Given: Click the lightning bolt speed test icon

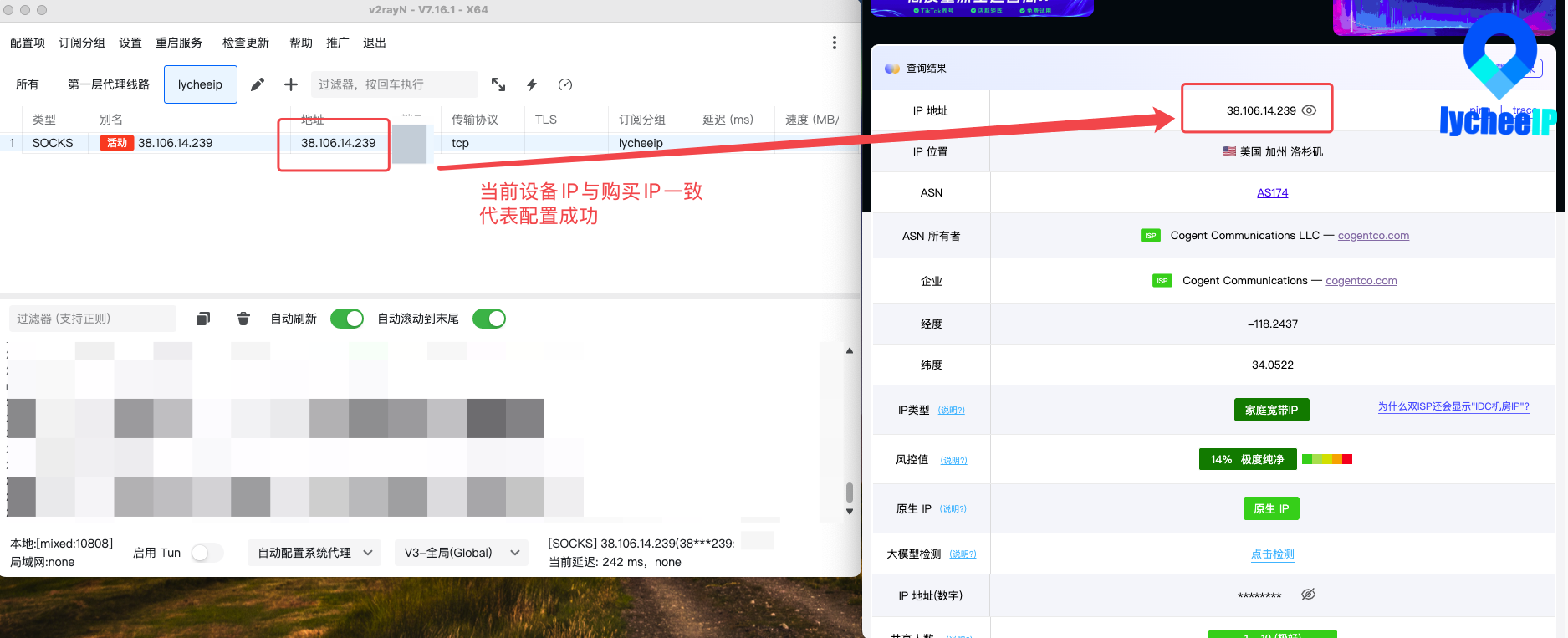Looking at the screenshot, I should tap(532, 84).
